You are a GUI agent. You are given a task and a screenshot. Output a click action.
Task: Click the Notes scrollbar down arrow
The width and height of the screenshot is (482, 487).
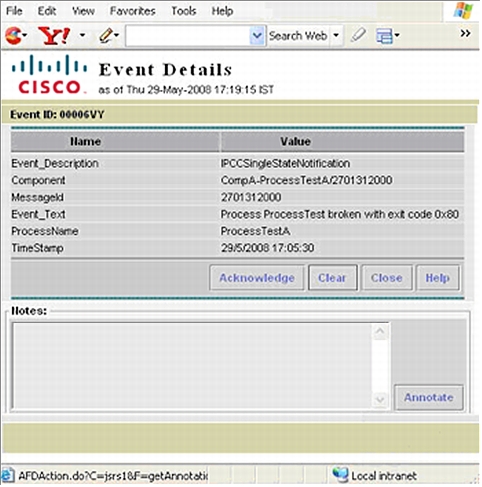coord(380,399)
